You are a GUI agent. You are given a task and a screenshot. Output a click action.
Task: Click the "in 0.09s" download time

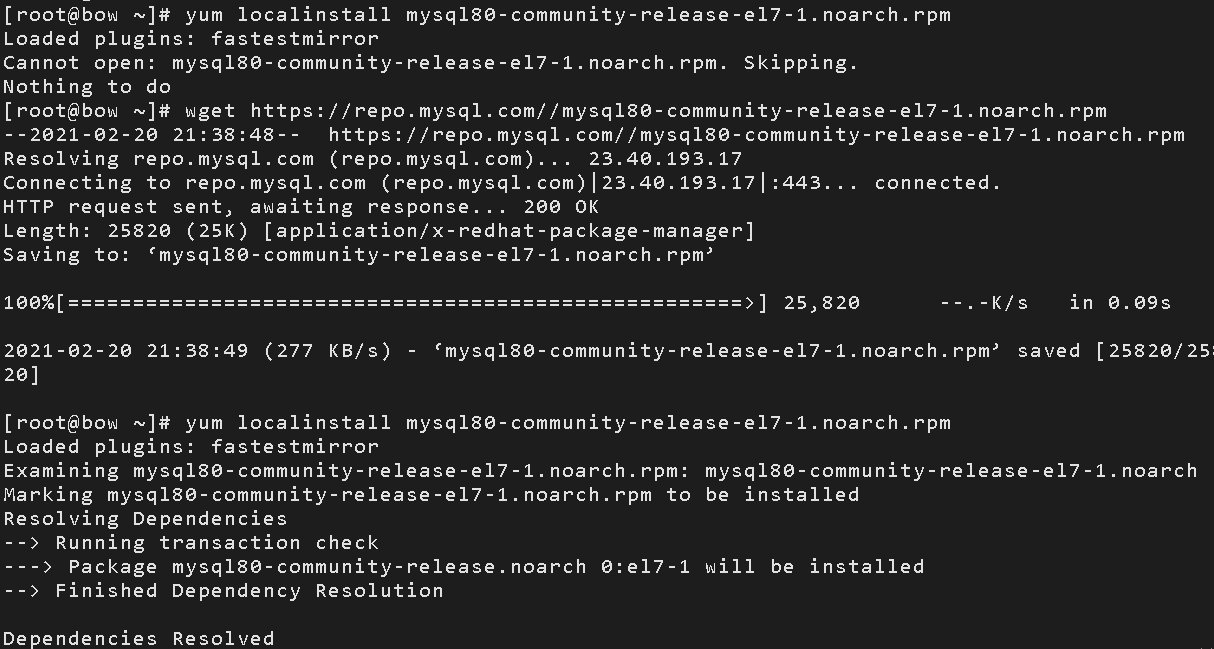coord(1119,303)
